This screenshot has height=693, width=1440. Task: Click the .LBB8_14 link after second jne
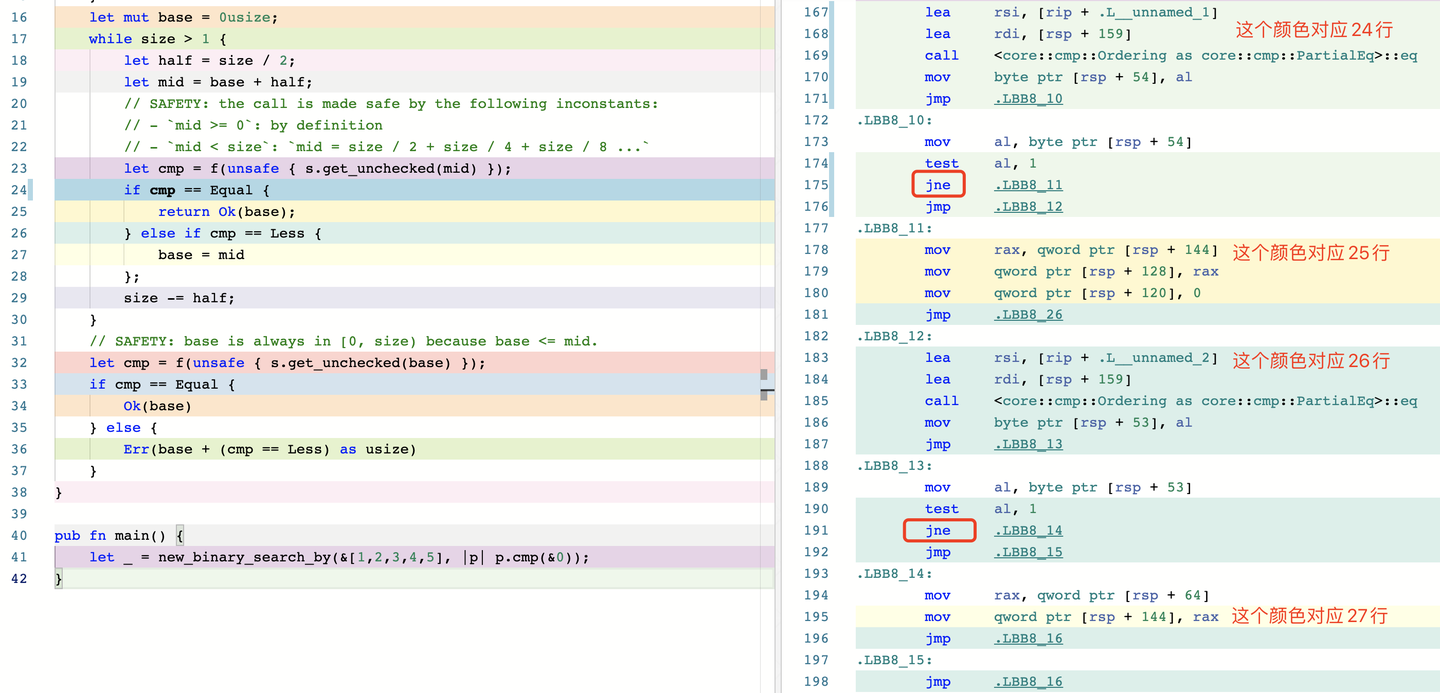click(x=1028, y=531)
